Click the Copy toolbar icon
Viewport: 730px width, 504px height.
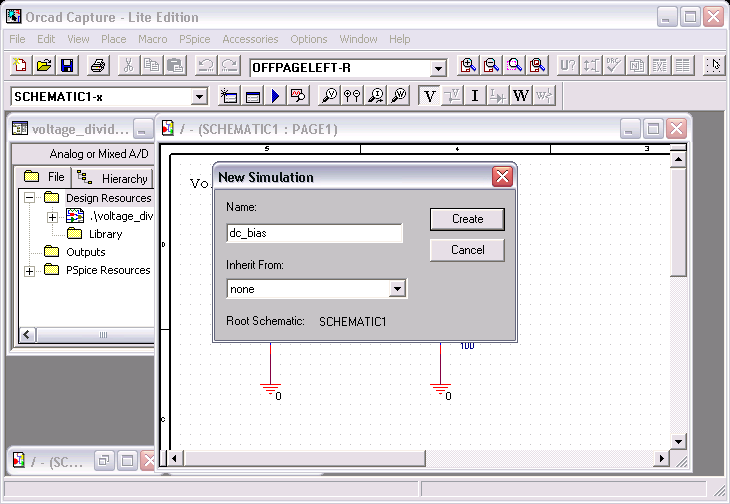[152, 66]
